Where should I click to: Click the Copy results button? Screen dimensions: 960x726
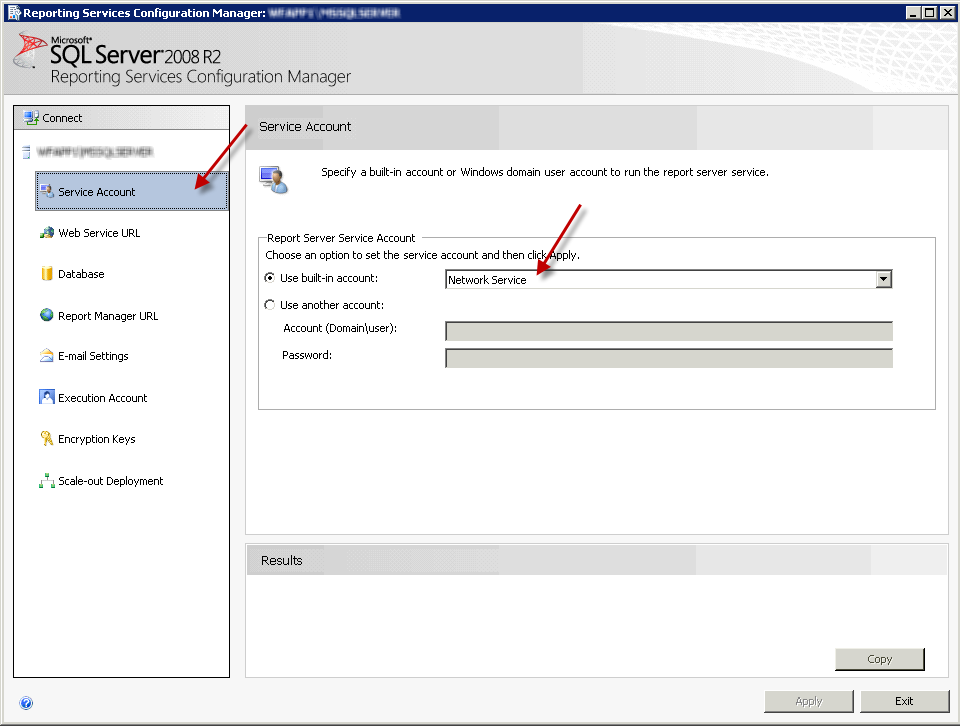point(879,659)
